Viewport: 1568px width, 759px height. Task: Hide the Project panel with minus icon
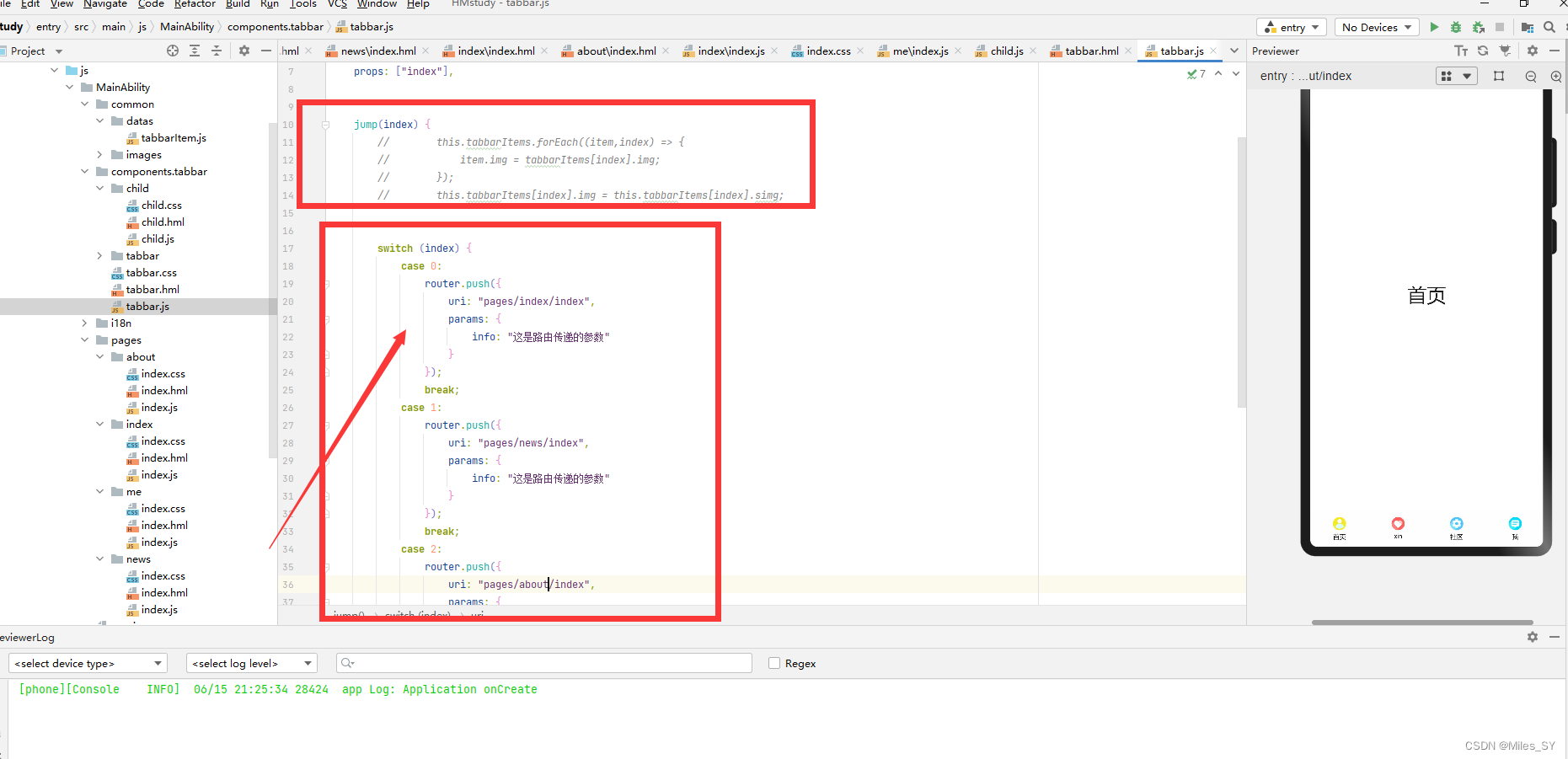coord(266,51)
